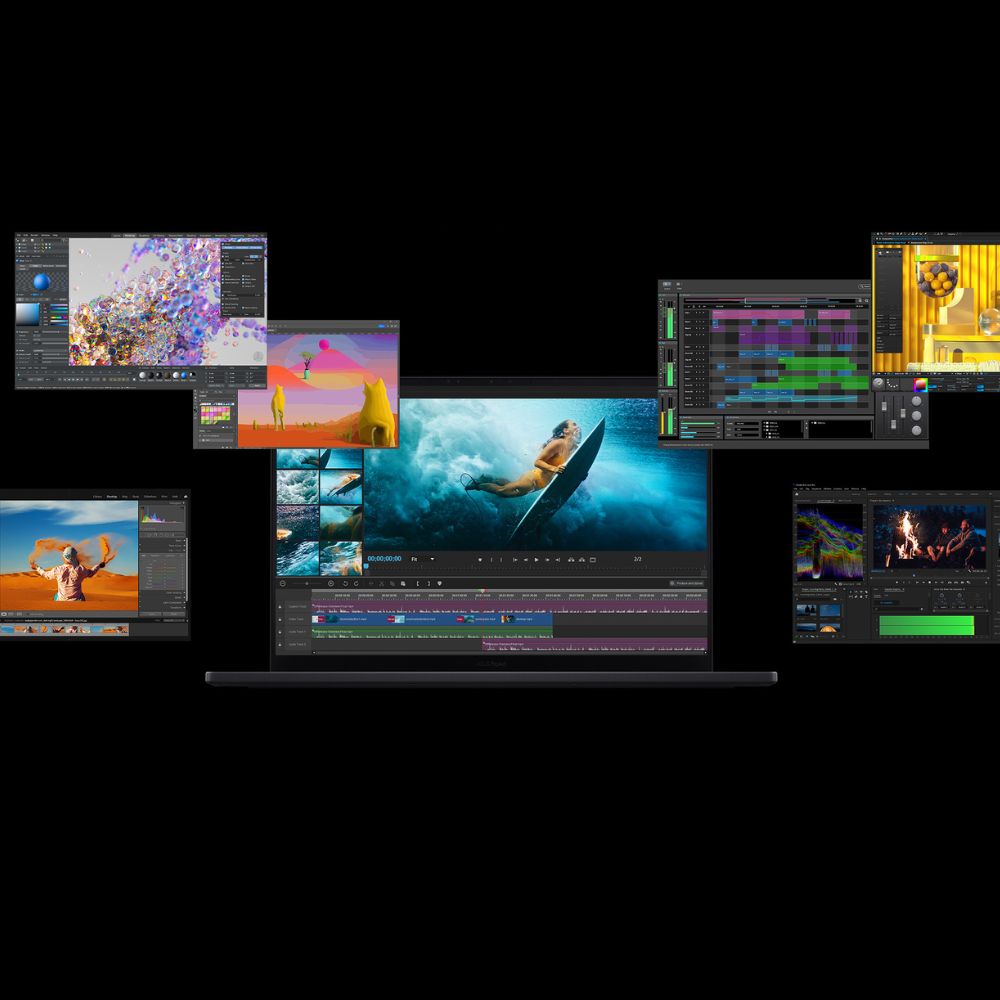Click the Redo arrow in the timeline toolbar

[357, 583]
